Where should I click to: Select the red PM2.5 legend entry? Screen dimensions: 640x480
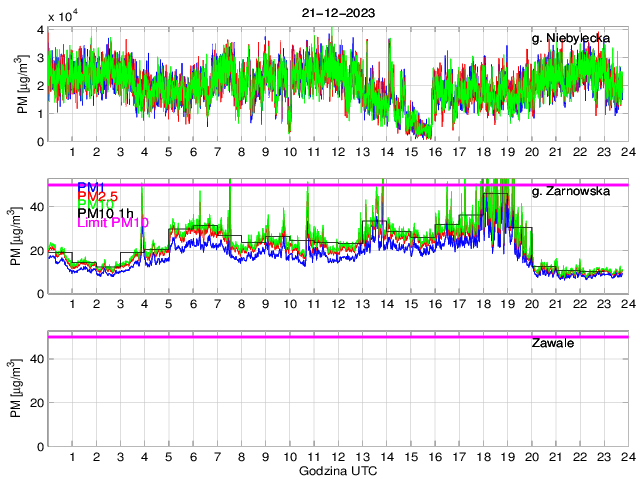pos(98,200)
